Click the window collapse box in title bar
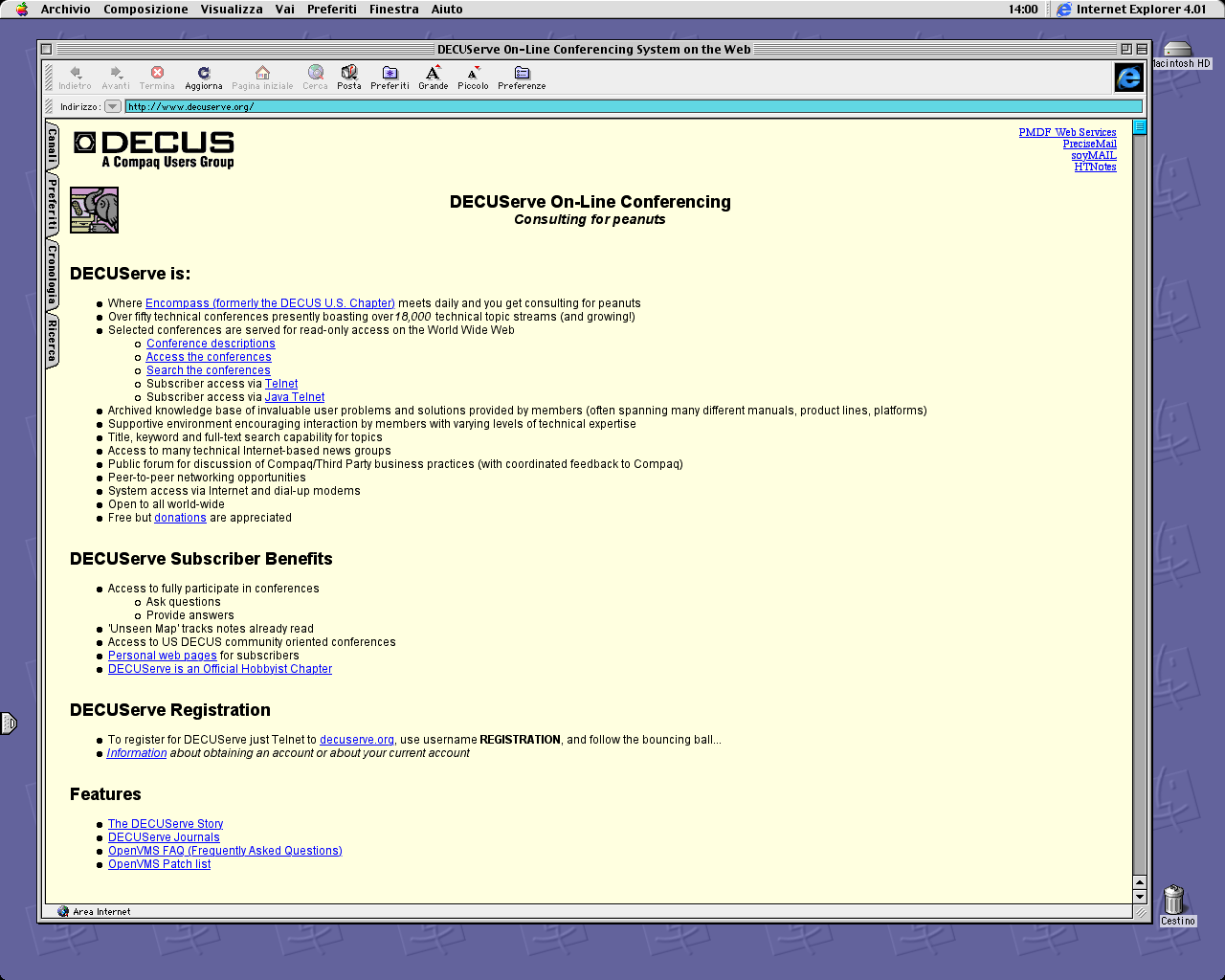 (1142, 49)
